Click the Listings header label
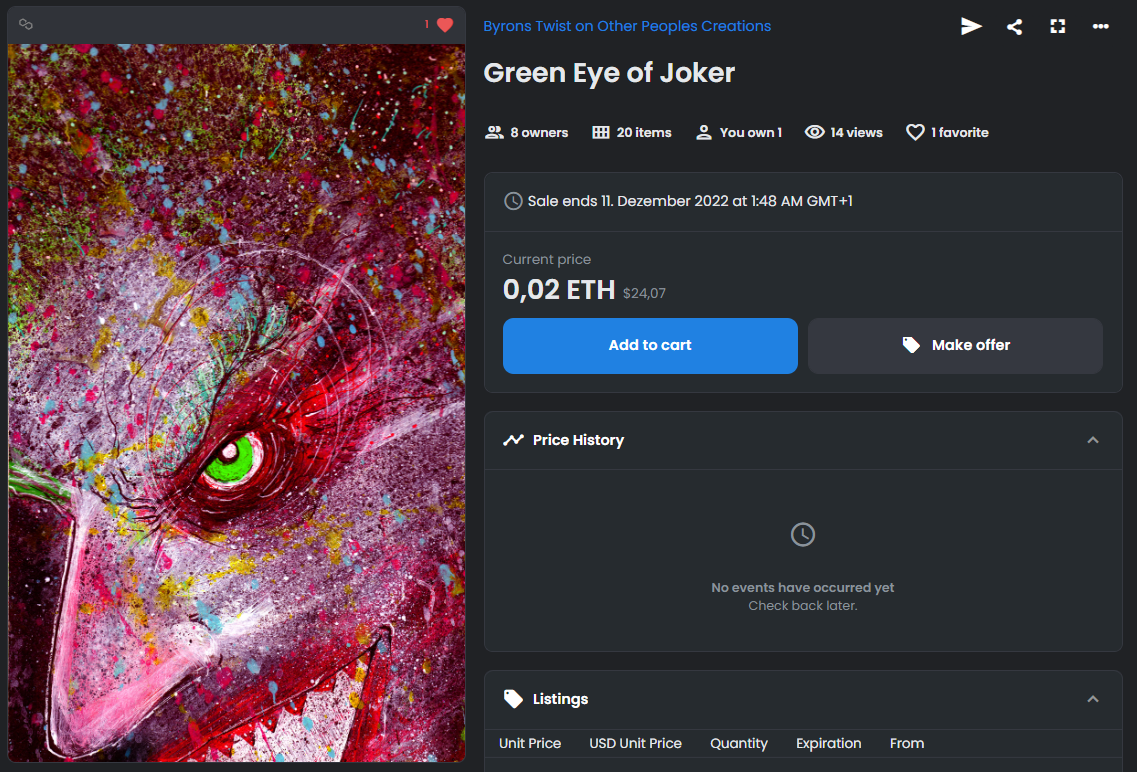 (560, 699)
